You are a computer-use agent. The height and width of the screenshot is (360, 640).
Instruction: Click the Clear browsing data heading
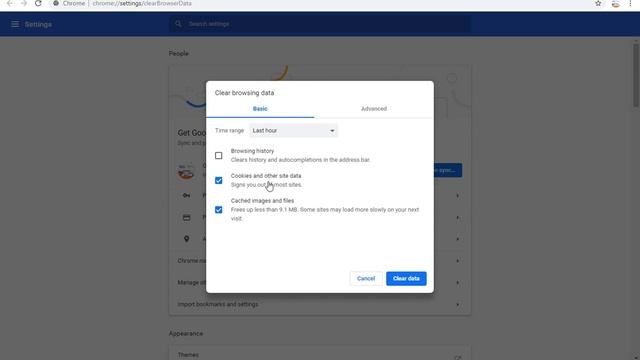point(244,93)
